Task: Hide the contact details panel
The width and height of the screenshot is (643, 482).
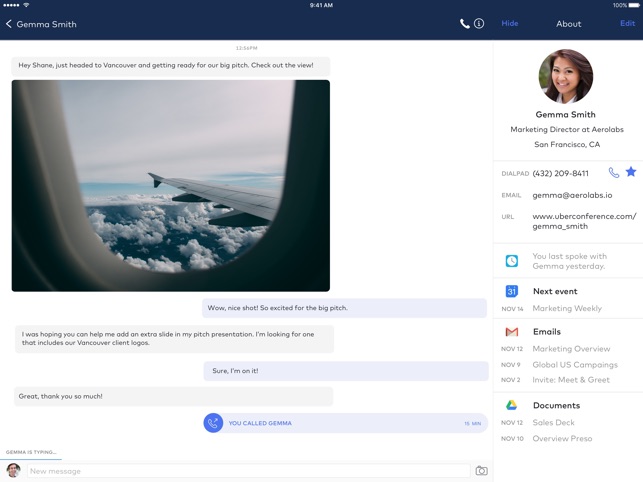Action: coord(510,23)
